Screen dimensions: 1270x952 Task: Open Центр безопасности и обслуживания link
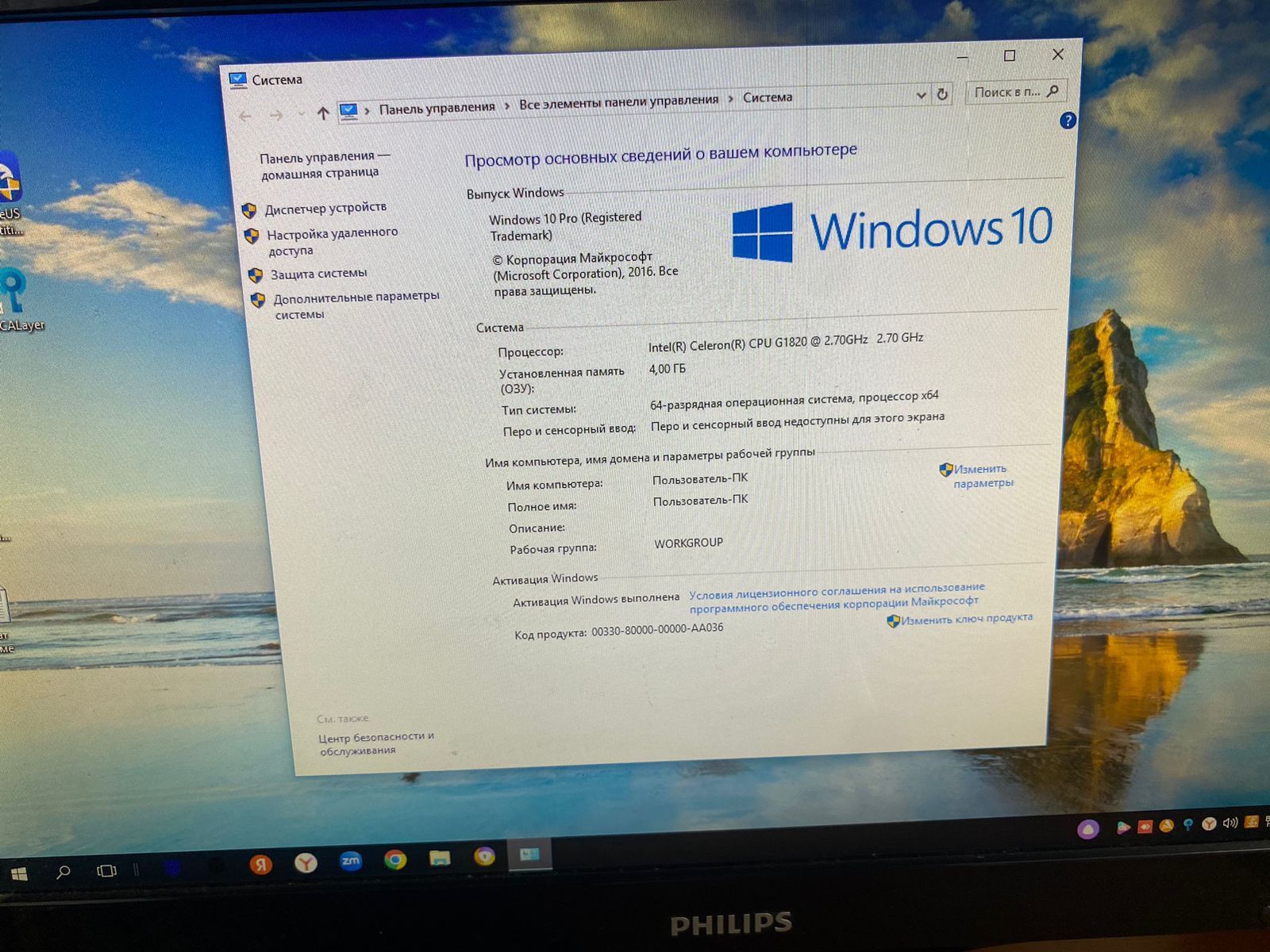pos(375,743)
